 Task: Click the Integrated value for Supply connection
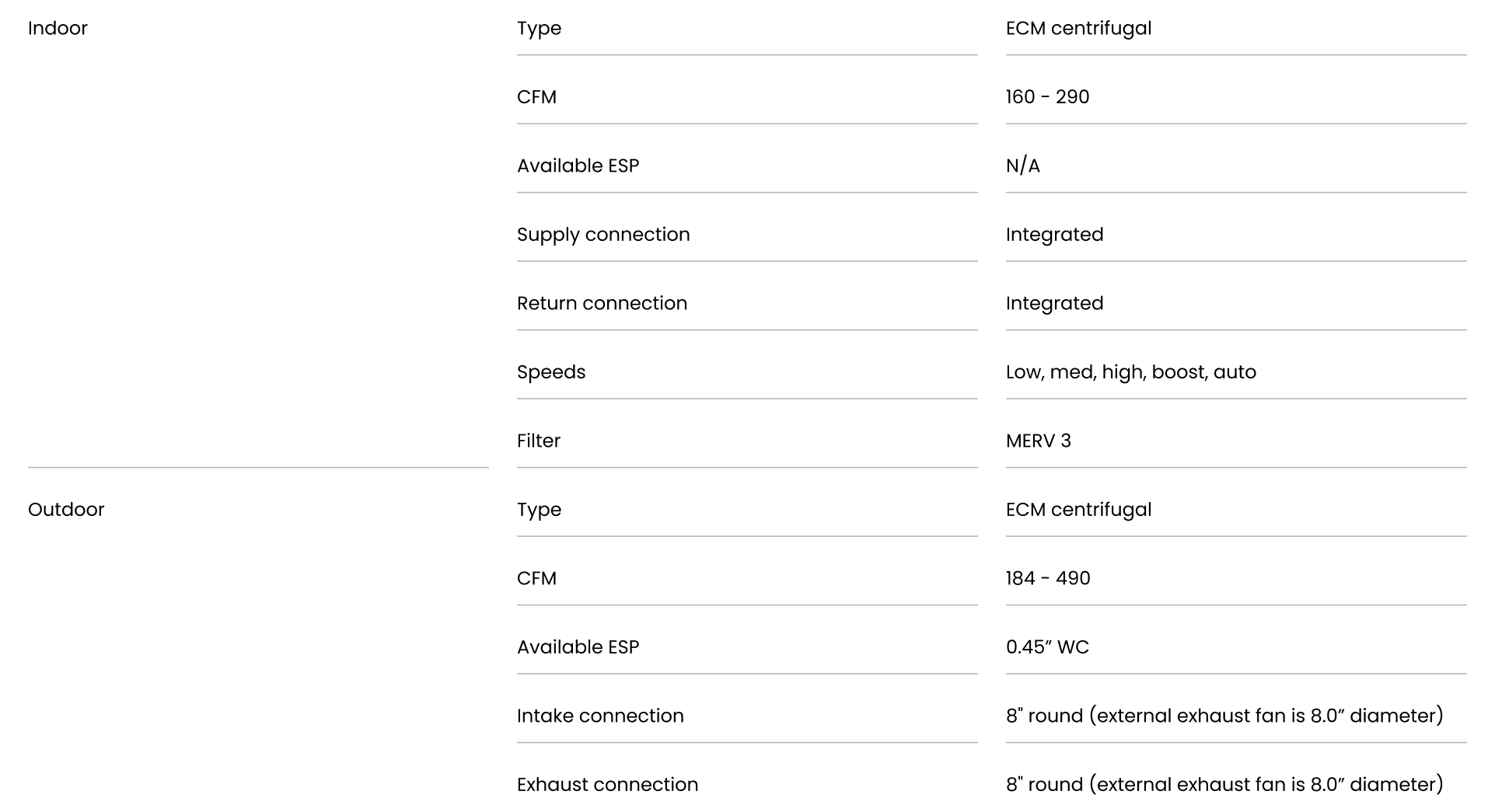pos(1054,235)
